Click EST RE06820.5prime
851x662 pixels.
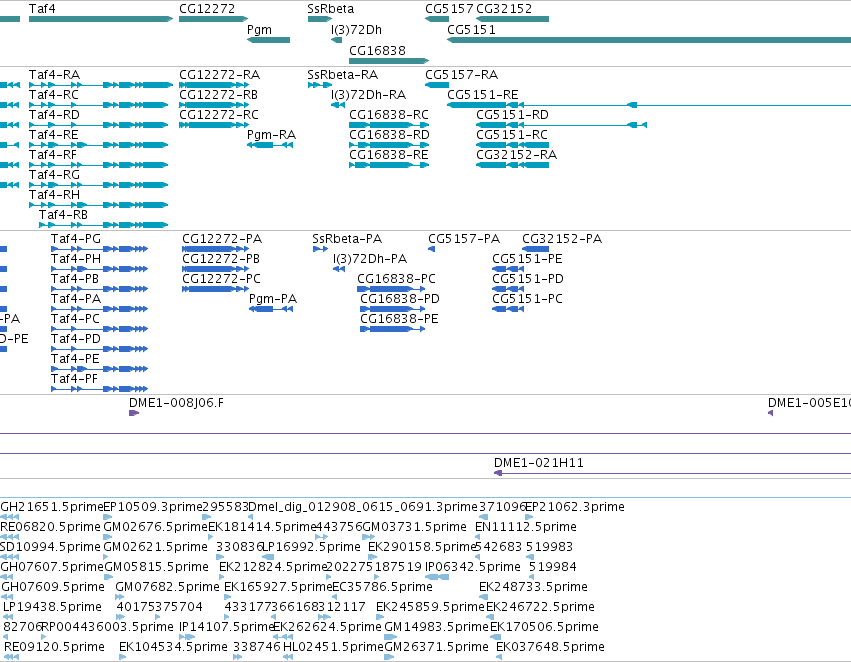tap(50, 527)
